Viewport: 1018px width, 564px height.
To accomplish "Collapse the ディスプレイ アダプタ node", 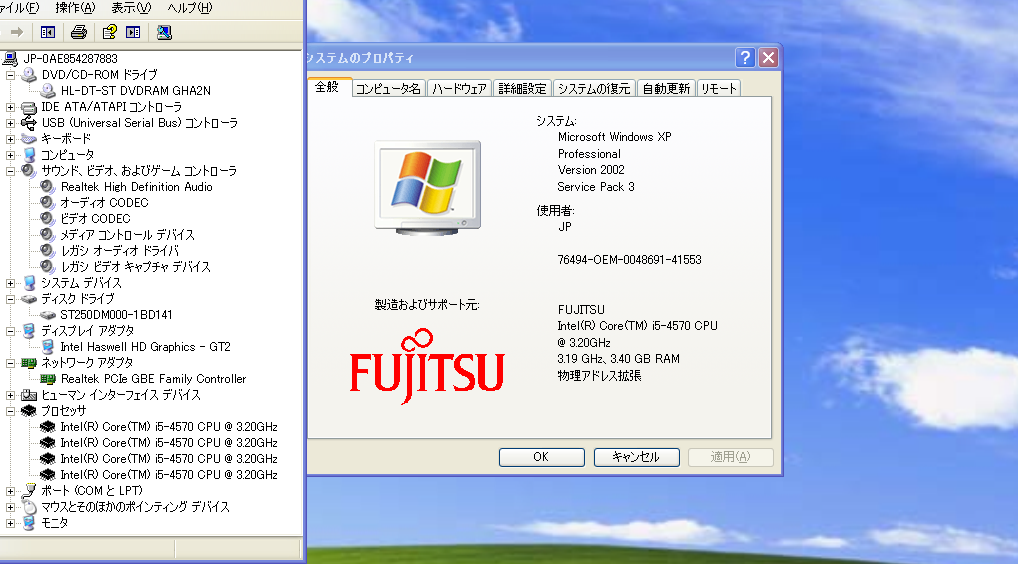I will [10, 331].
